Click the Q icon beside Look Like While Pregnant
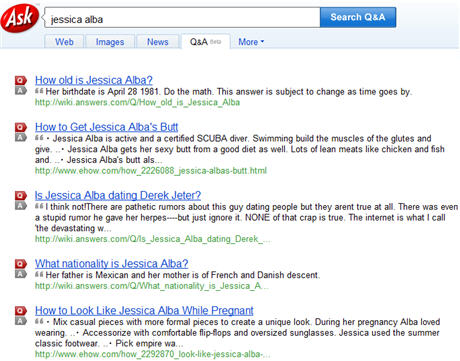This screenshot has width=460, height=361. tap(20, 311)
